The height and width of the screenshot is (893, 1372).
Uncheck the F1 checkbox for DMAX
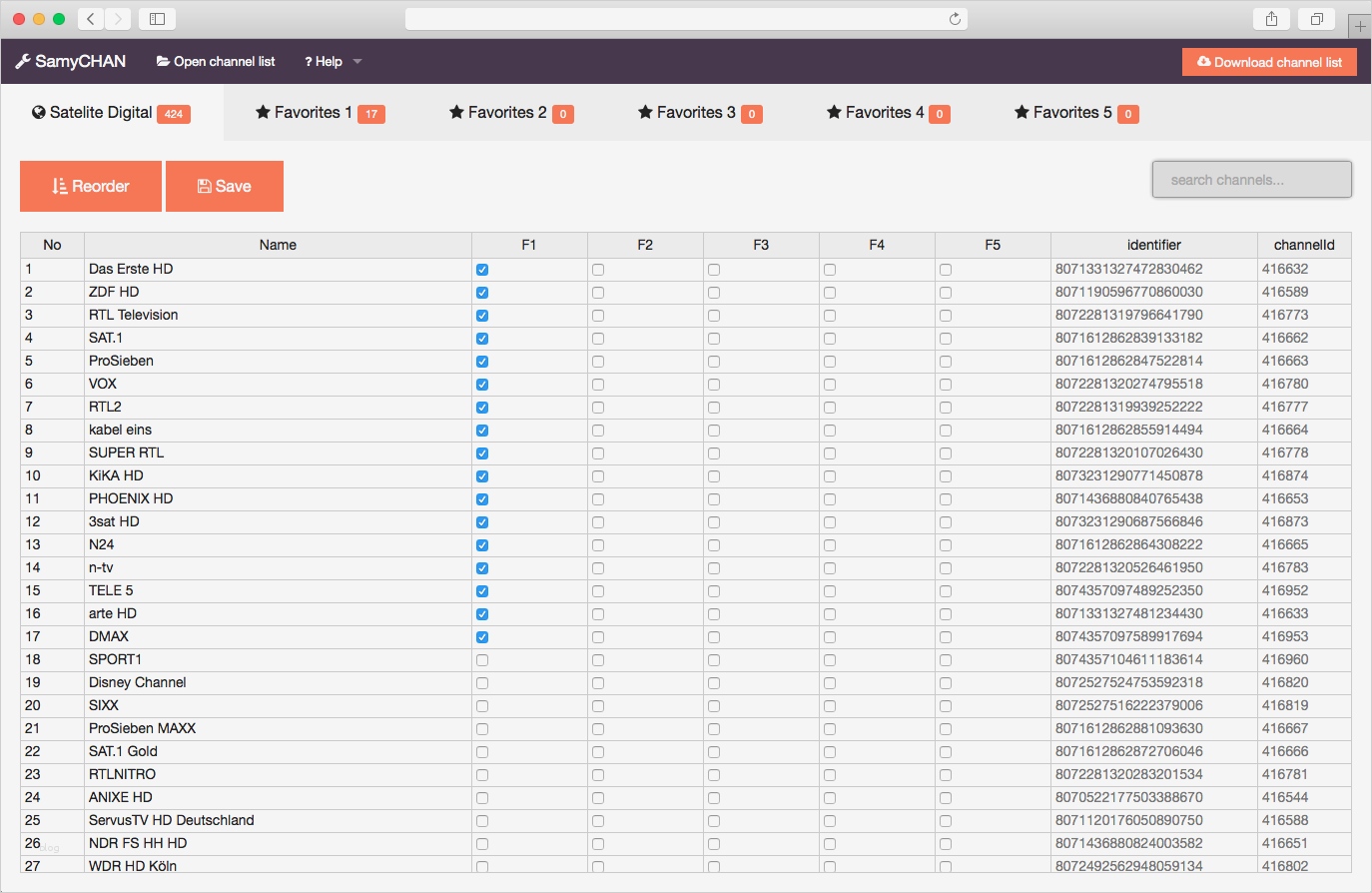(x=482, y=636)
